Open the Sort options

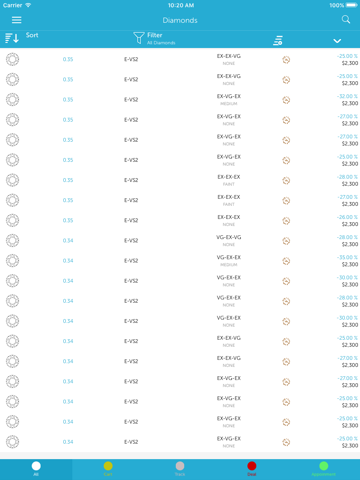coord(22,38)
